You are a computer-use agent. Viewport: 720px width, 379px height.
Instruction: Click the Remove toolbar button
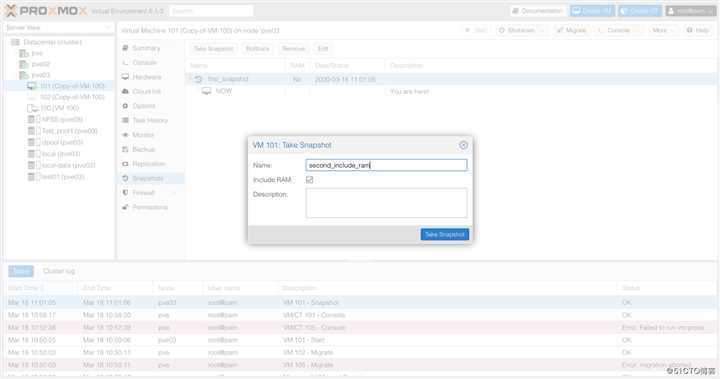(x=293, y=48)
